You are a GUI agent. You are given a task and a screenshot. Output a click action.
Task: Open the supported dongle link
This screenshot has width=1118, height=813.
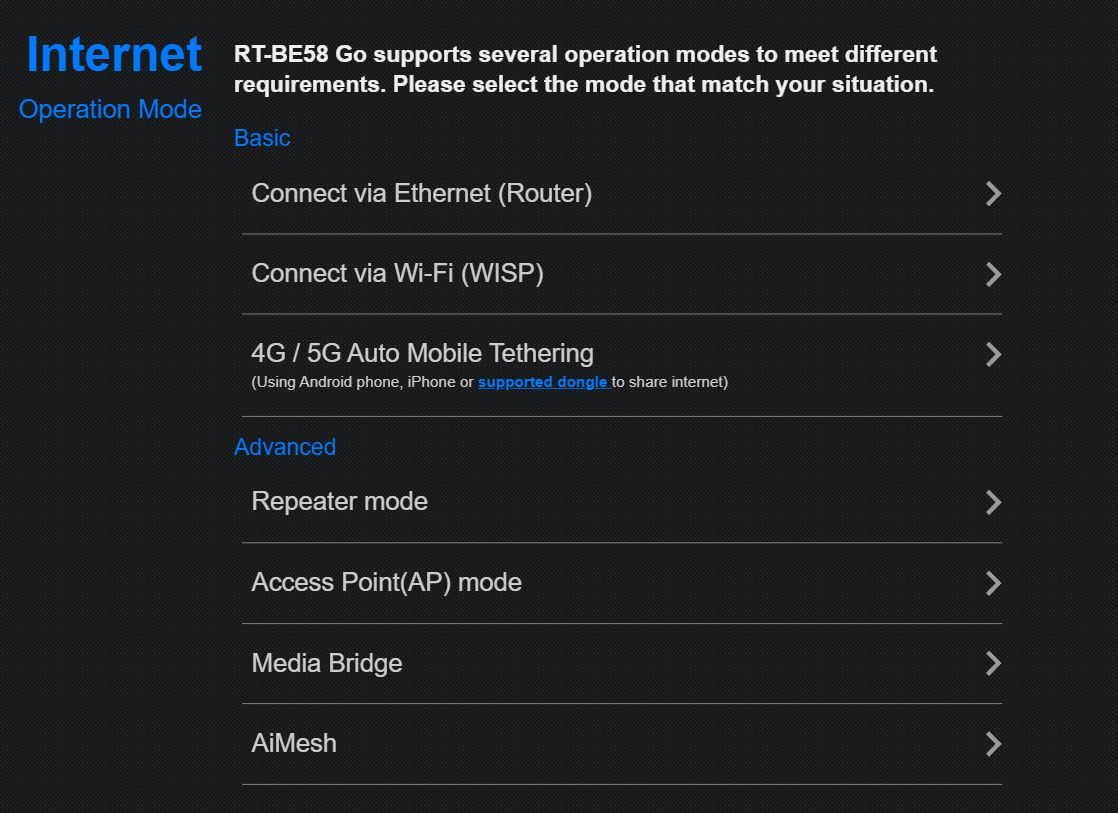(542, 382)
